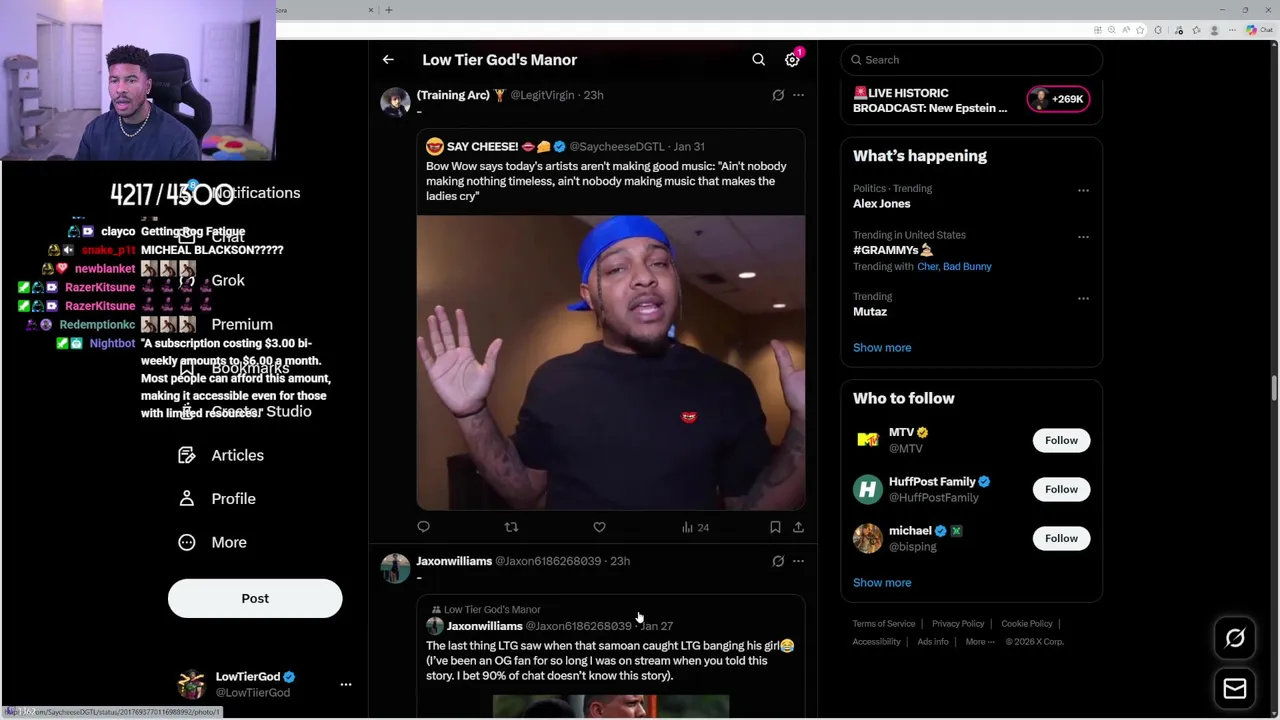Image resolution: width=1280 pixels, height=720 pixels.
Task: Open the Articles icon in sidebar
Action: [187, 455]
